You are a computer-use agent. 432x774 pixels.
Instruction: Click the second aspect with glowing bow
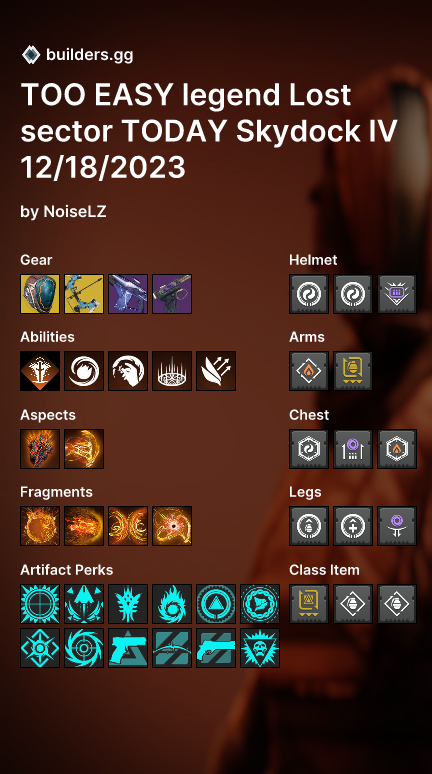click(84, 449)
